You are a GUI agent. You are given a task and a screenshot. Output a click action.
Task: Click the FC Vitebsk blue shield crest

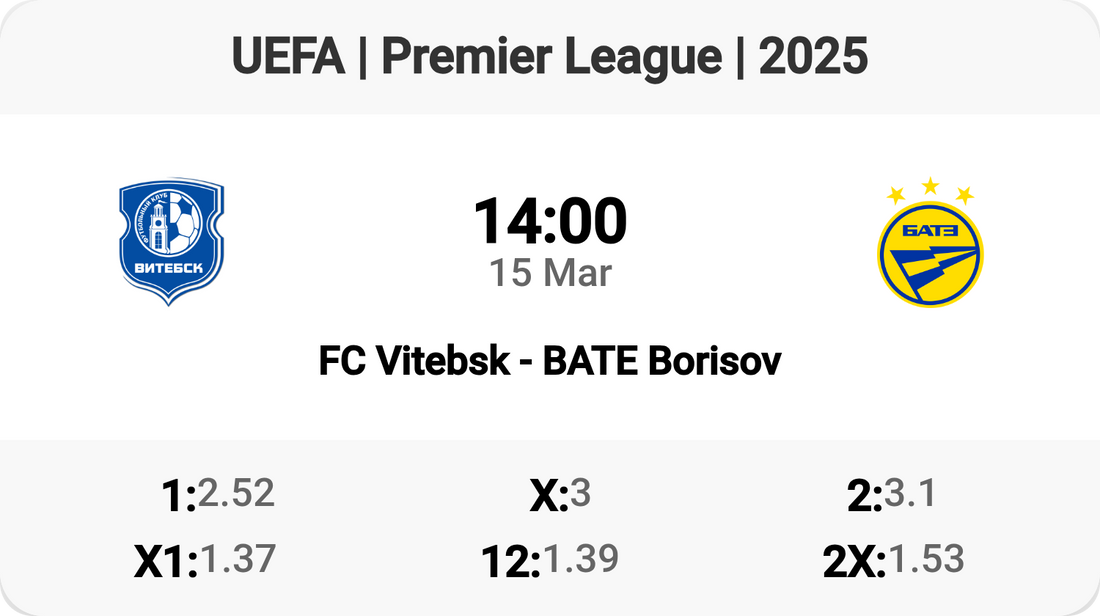point(171,243)
